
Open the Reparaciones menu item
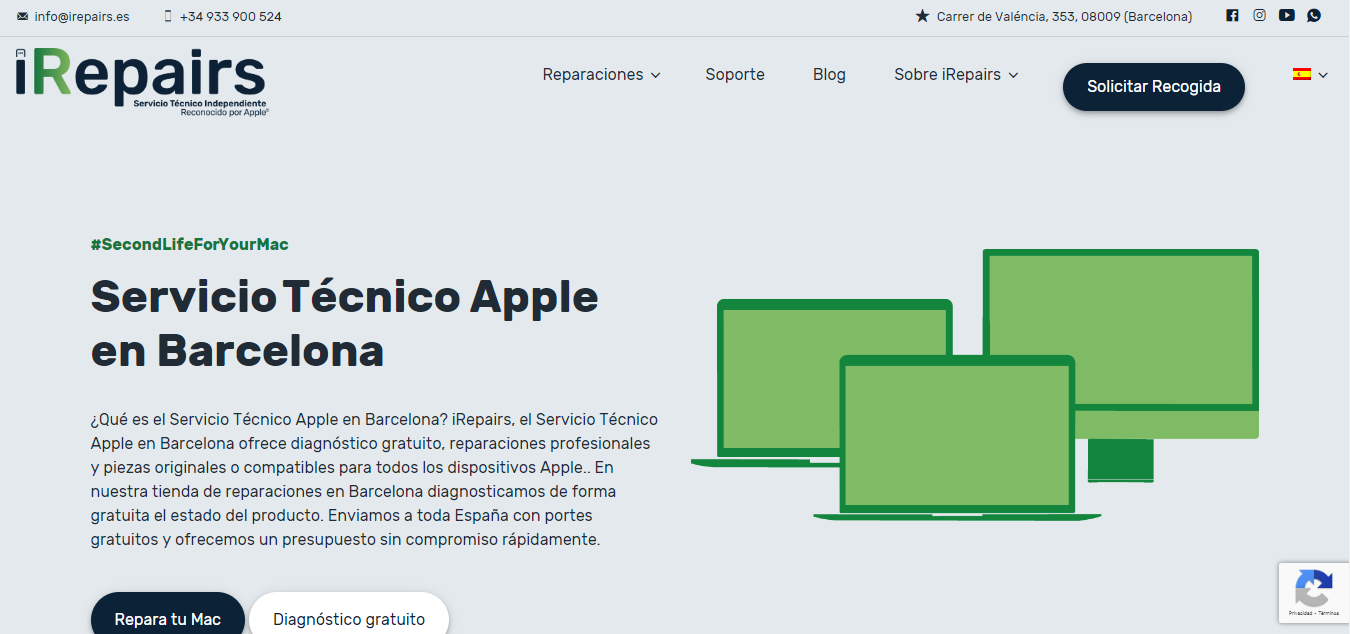(593, 74)
